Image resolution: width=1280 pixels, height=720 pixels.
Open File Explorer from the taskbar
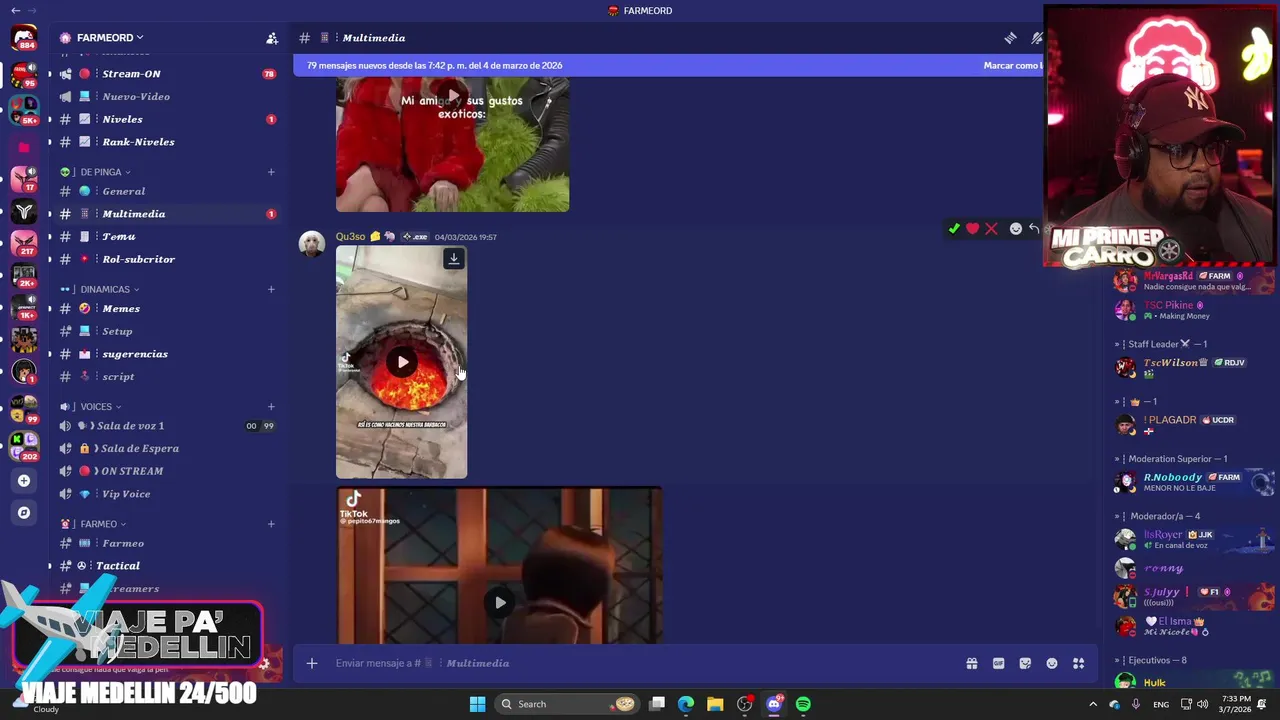[715, 704]
